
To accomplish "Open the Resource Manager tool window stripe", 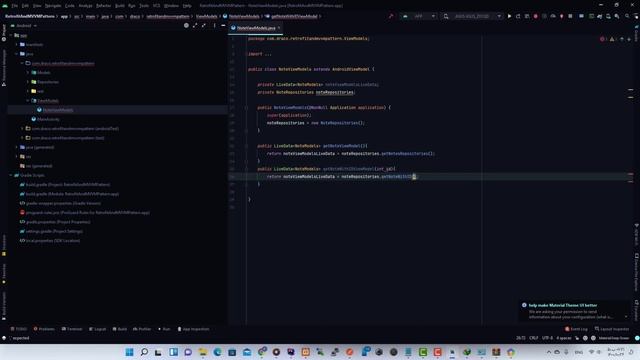I will tap(4, 68).
